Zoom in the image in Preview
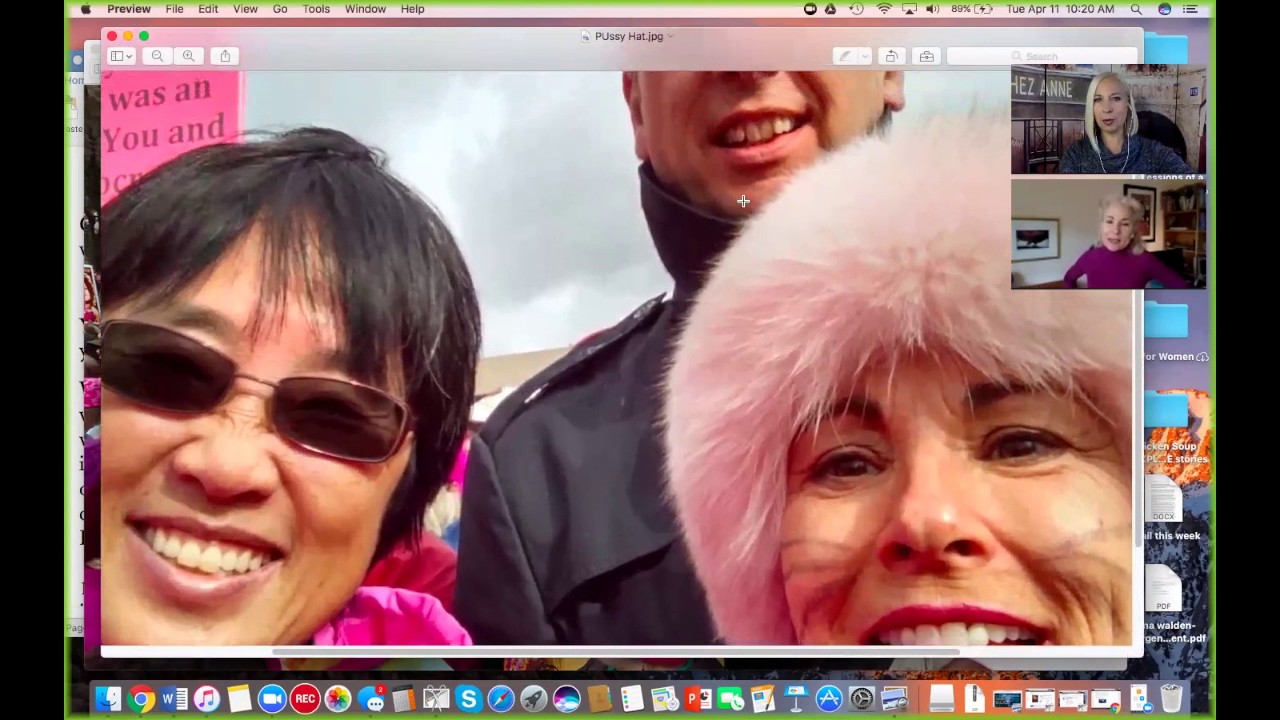Viewport: 1280px width, 720px height. pyautogui.click(x=188, y=56)
